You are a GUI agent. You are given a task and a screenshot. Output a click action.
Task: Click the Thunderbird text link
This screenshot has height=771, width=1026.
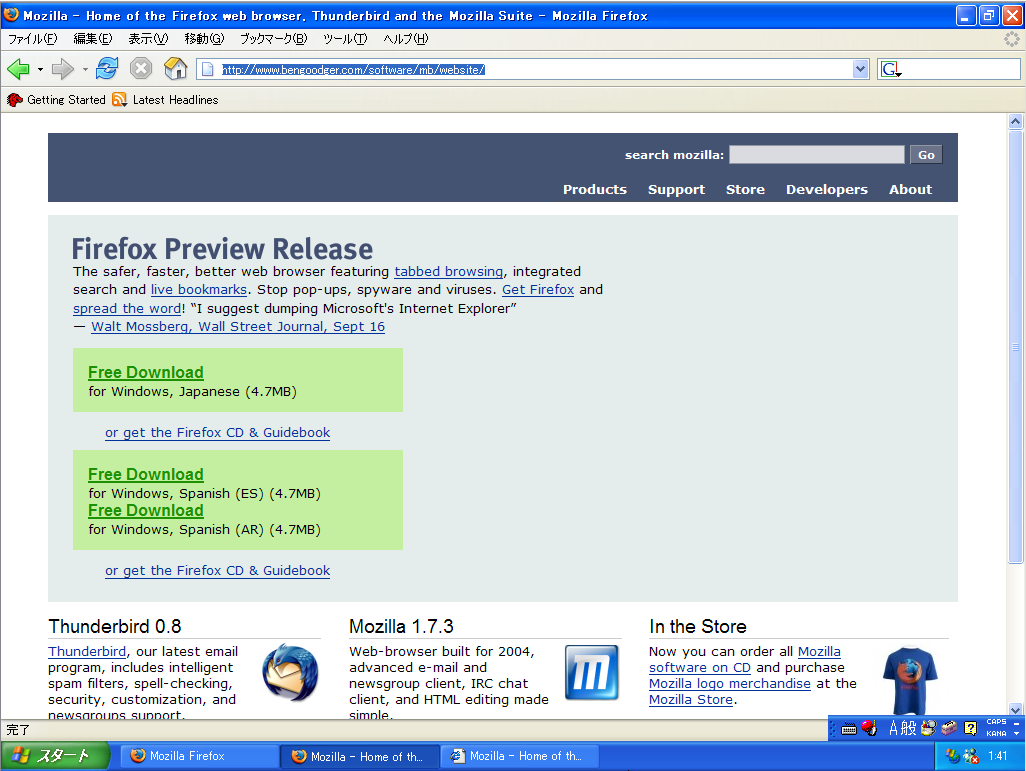(x=87, y=651)
